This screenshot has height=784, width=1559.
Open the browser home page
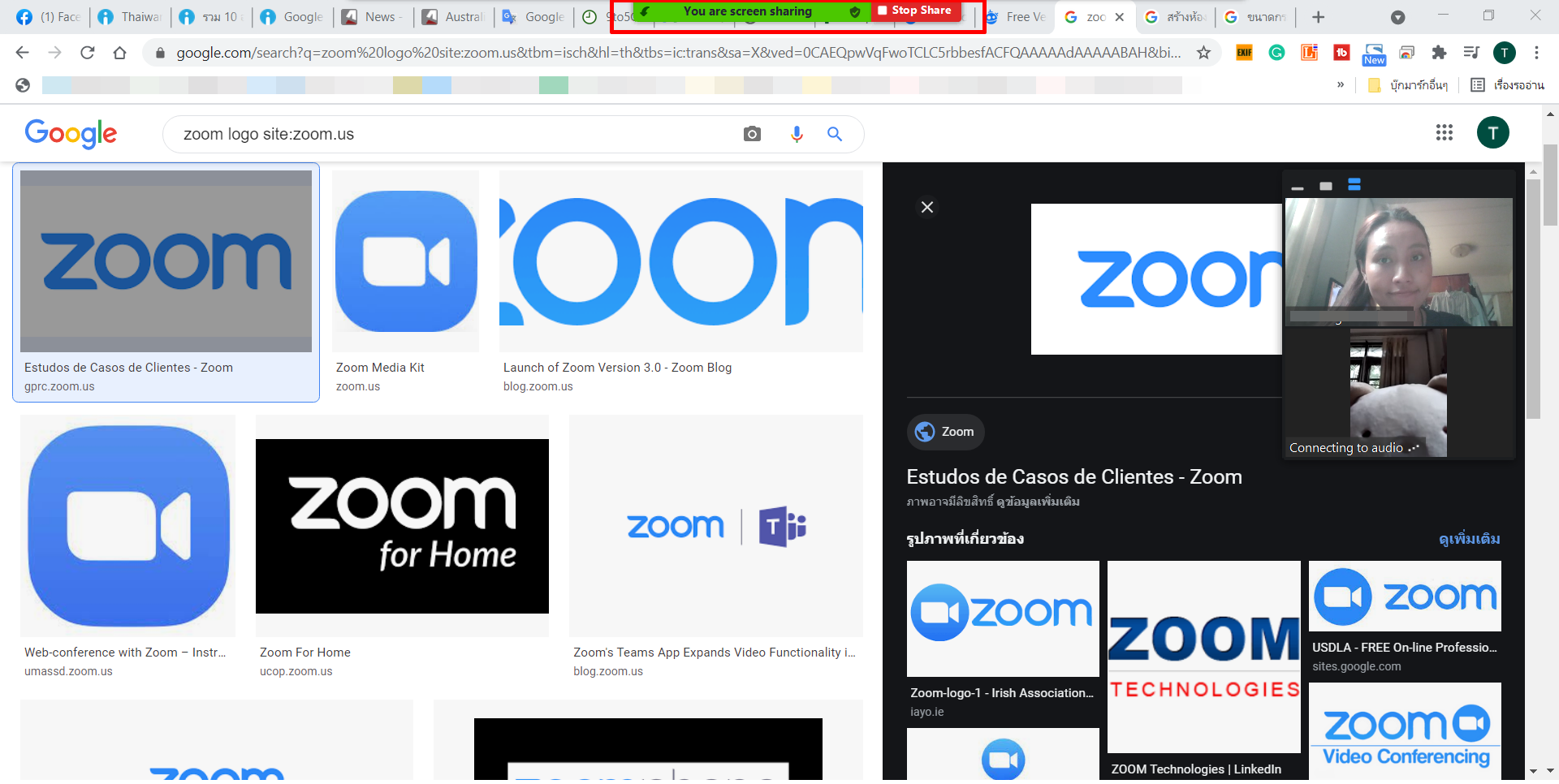tap(119, 53)
